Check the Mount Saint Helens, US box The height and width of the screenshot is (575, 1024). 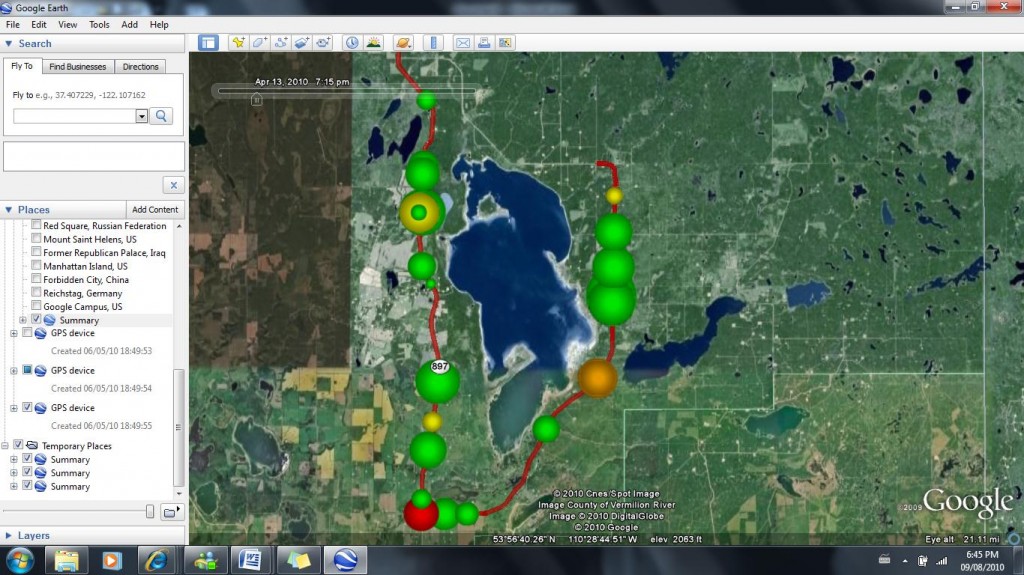(37, 238)
